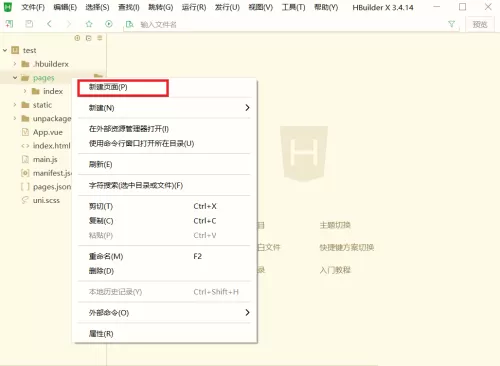Image resolution: width=500 pixels, height=366 pixels.
Task: Go back with the left arrow icon
Action: (49, 24)
